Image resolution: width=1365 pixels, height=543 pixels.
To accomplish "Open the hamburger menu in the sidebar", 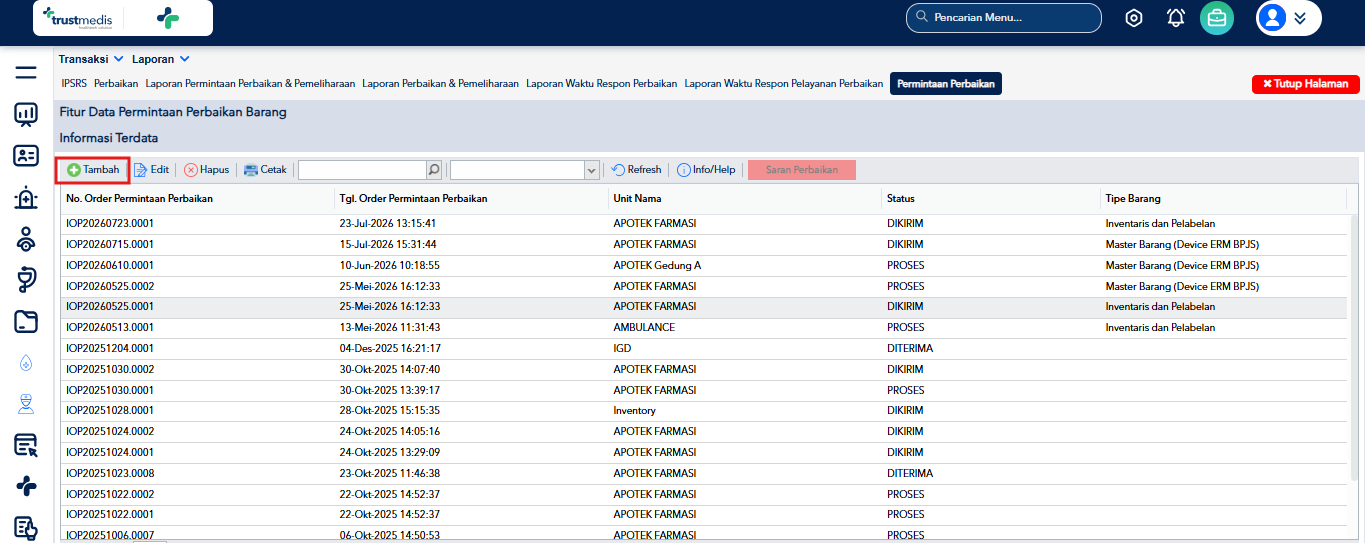I will coord(26,73).
